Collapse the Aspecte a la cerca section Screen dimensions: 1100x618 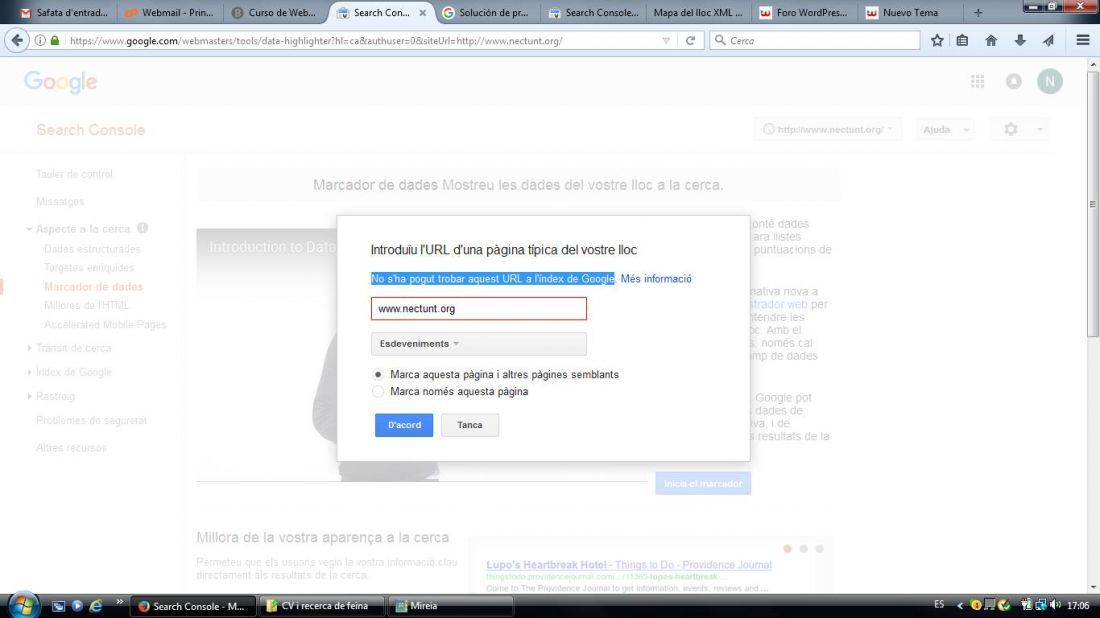pyautogui.click(x=29, y=229)
